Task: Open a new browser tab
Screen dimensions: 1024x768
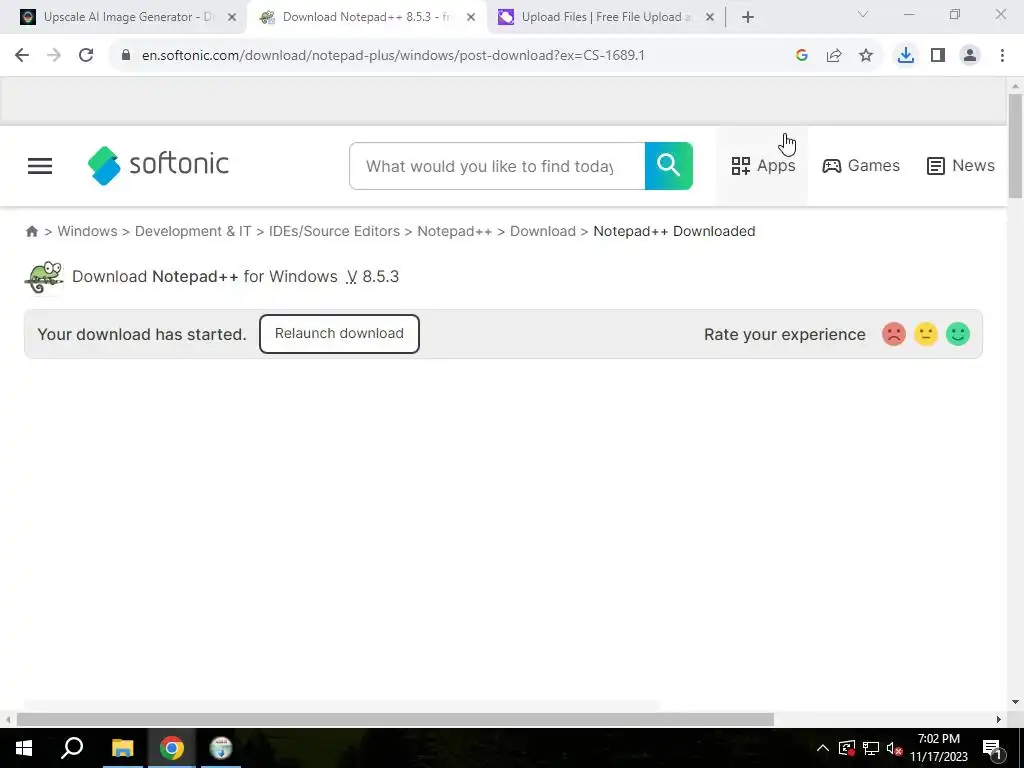Action: pos(748,18)
